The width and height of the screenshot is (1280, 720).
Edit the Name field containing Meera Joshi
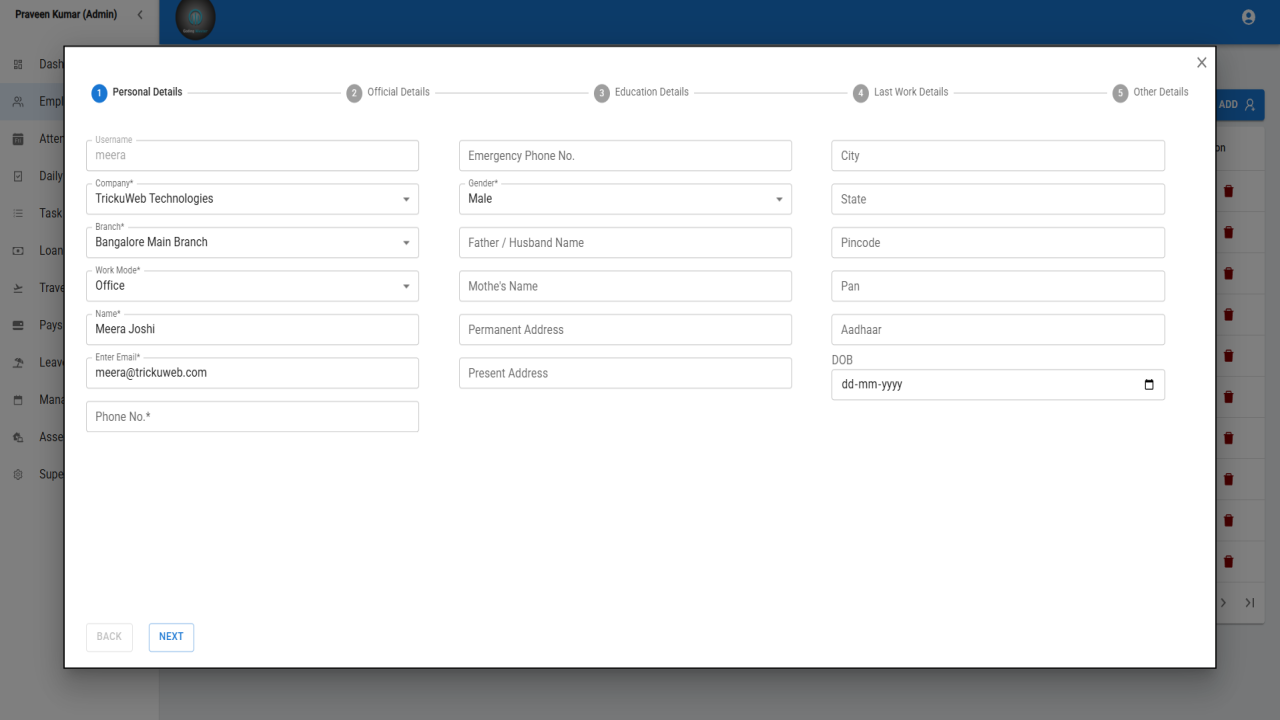click(252, 329)
